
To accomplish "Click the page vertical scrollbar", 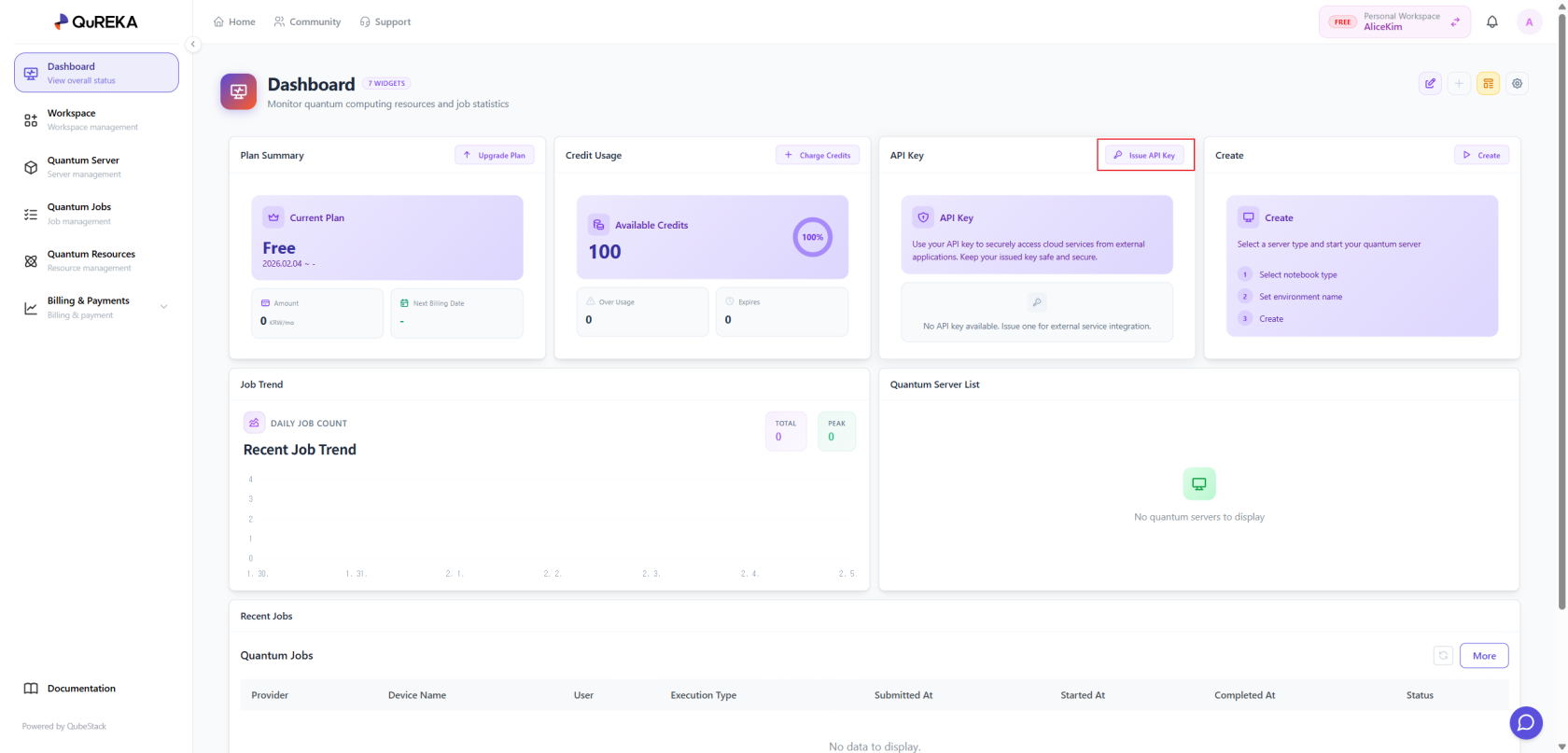I will 1561,308.
